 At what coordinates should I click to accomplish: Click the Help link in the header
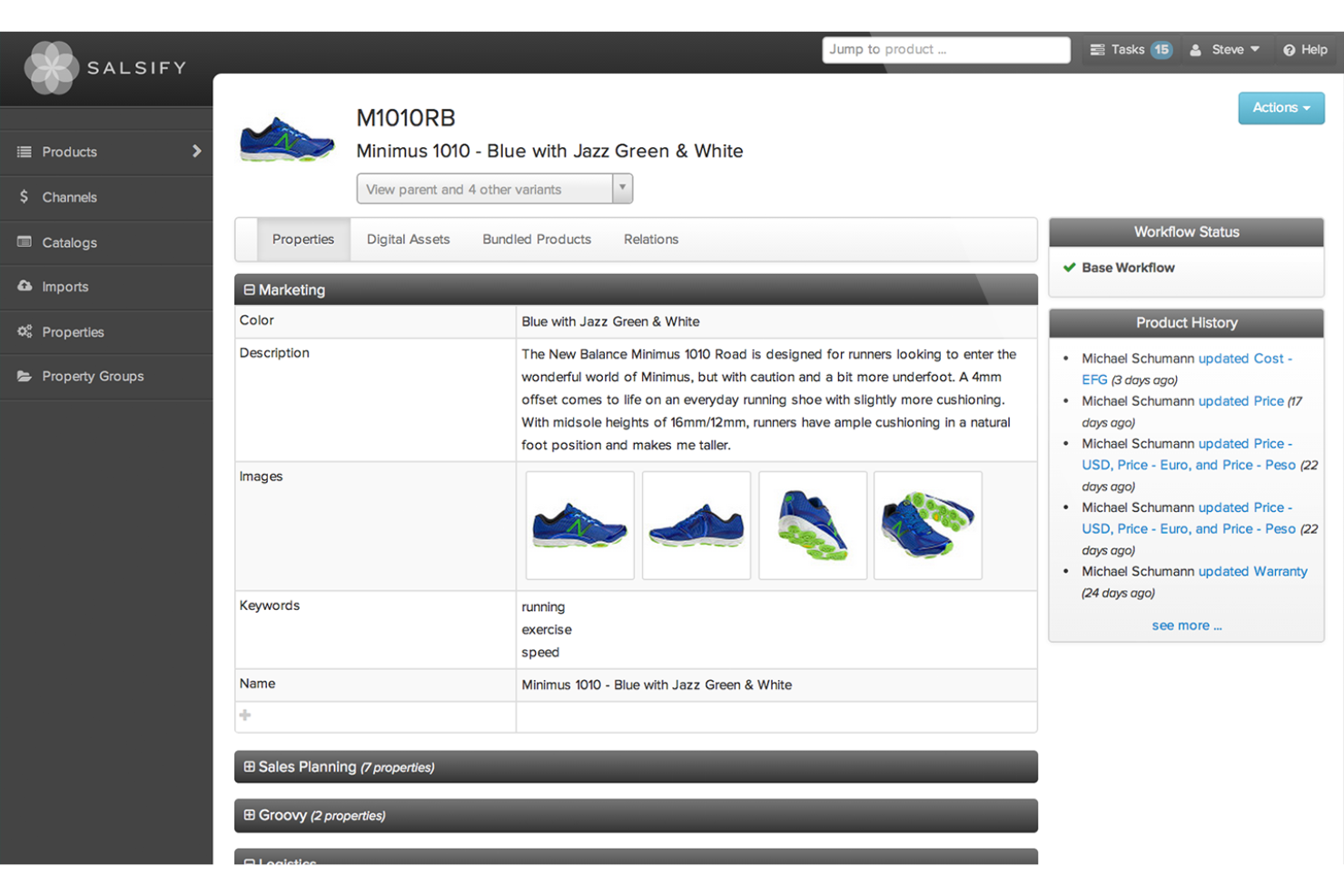1314,50
